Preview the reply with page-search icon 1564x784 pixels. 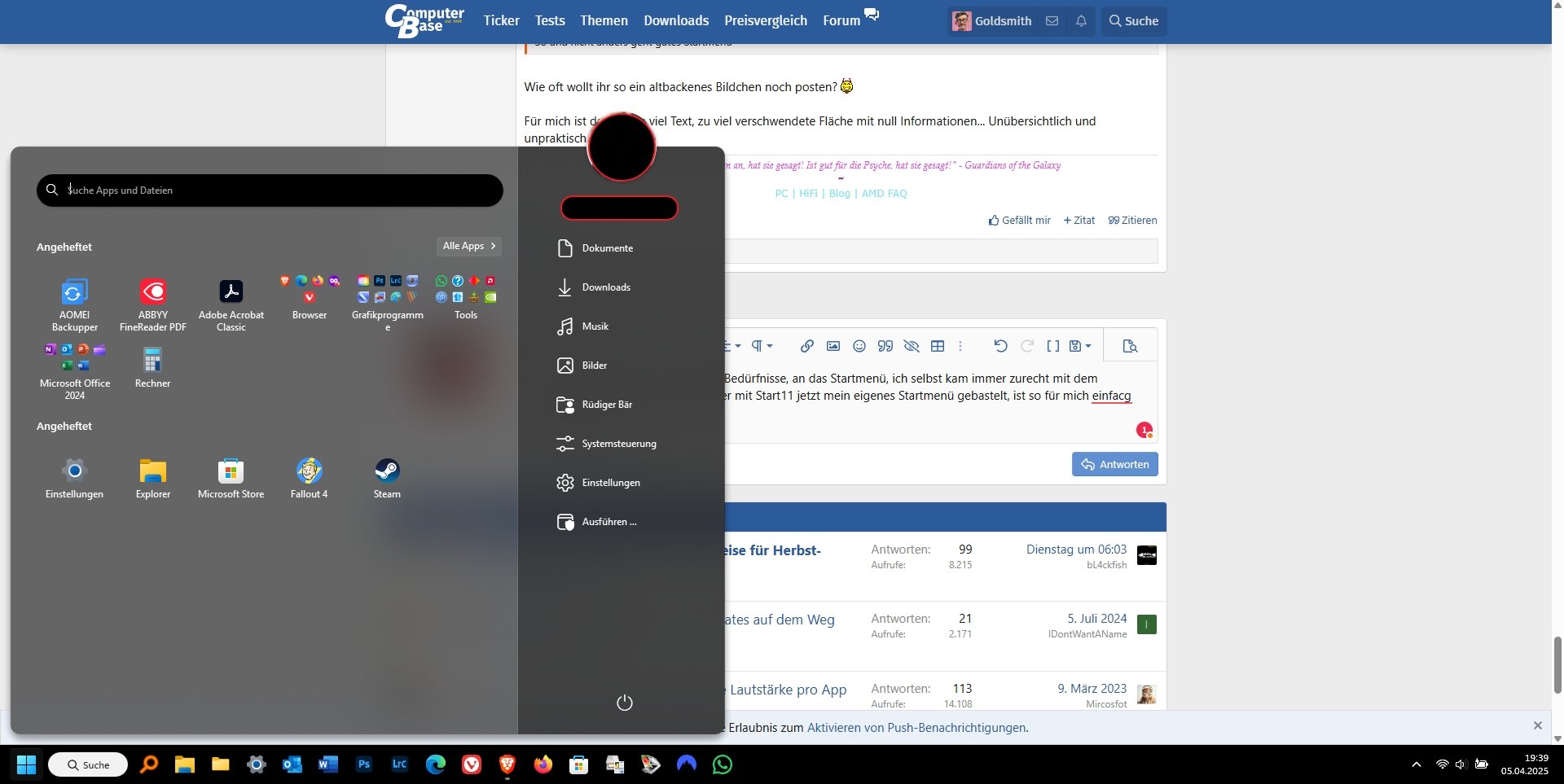tap(1130, 346)
